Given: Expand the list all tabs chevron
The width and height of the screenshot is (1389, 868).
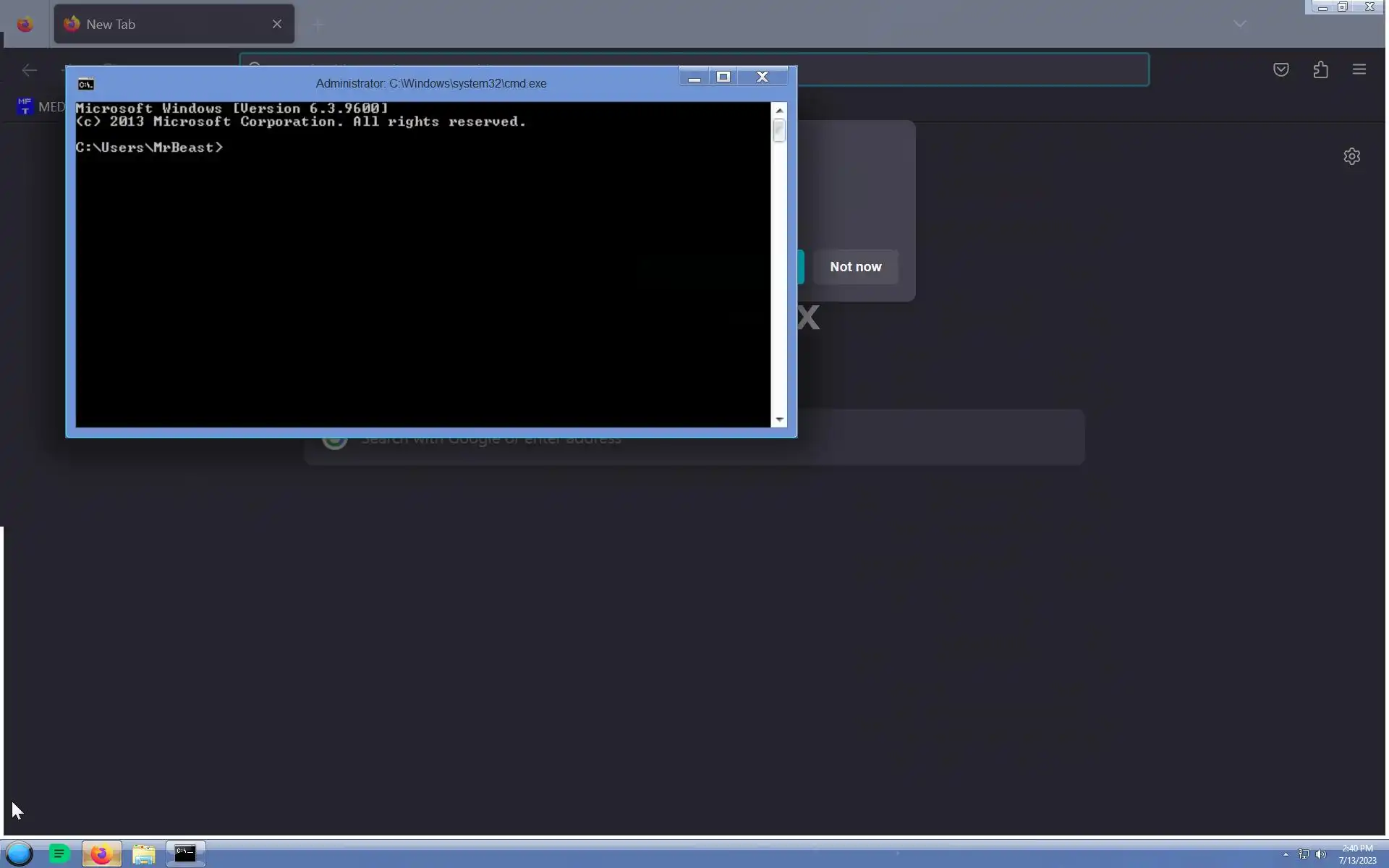Looking at the screenshot, I should (1239, 24).
